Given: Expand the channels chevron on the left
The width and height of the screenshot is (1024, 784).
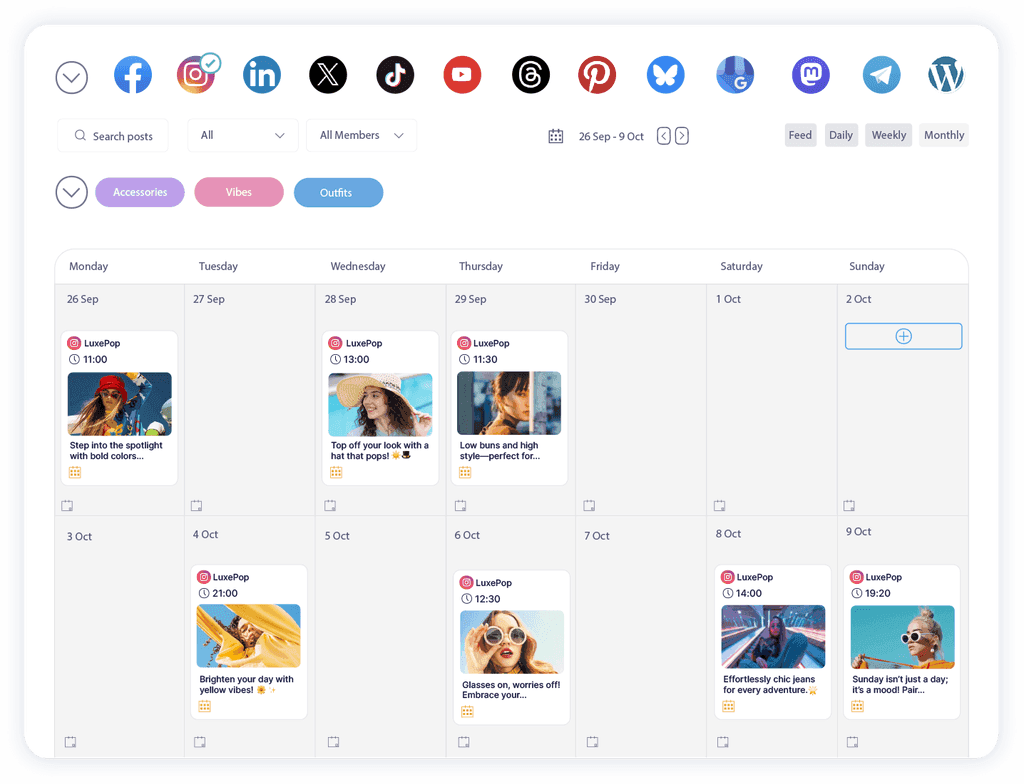Looking at the screenshot, I should pos(71,77).
